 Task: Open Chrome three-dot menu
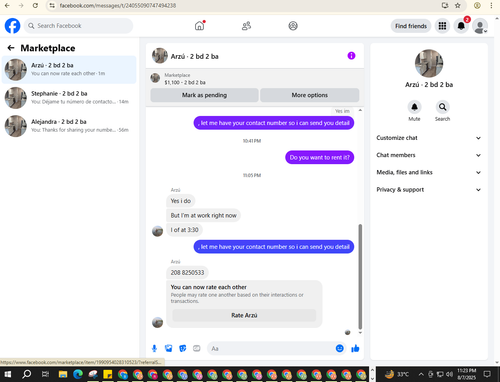click(x=491, y=5)
